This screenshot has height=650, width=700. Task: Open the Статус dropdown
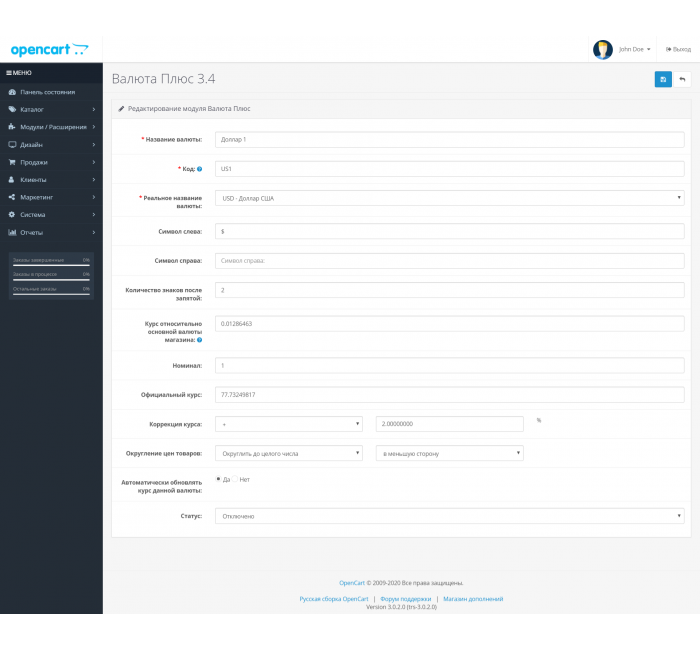click(x=450, y=516)
